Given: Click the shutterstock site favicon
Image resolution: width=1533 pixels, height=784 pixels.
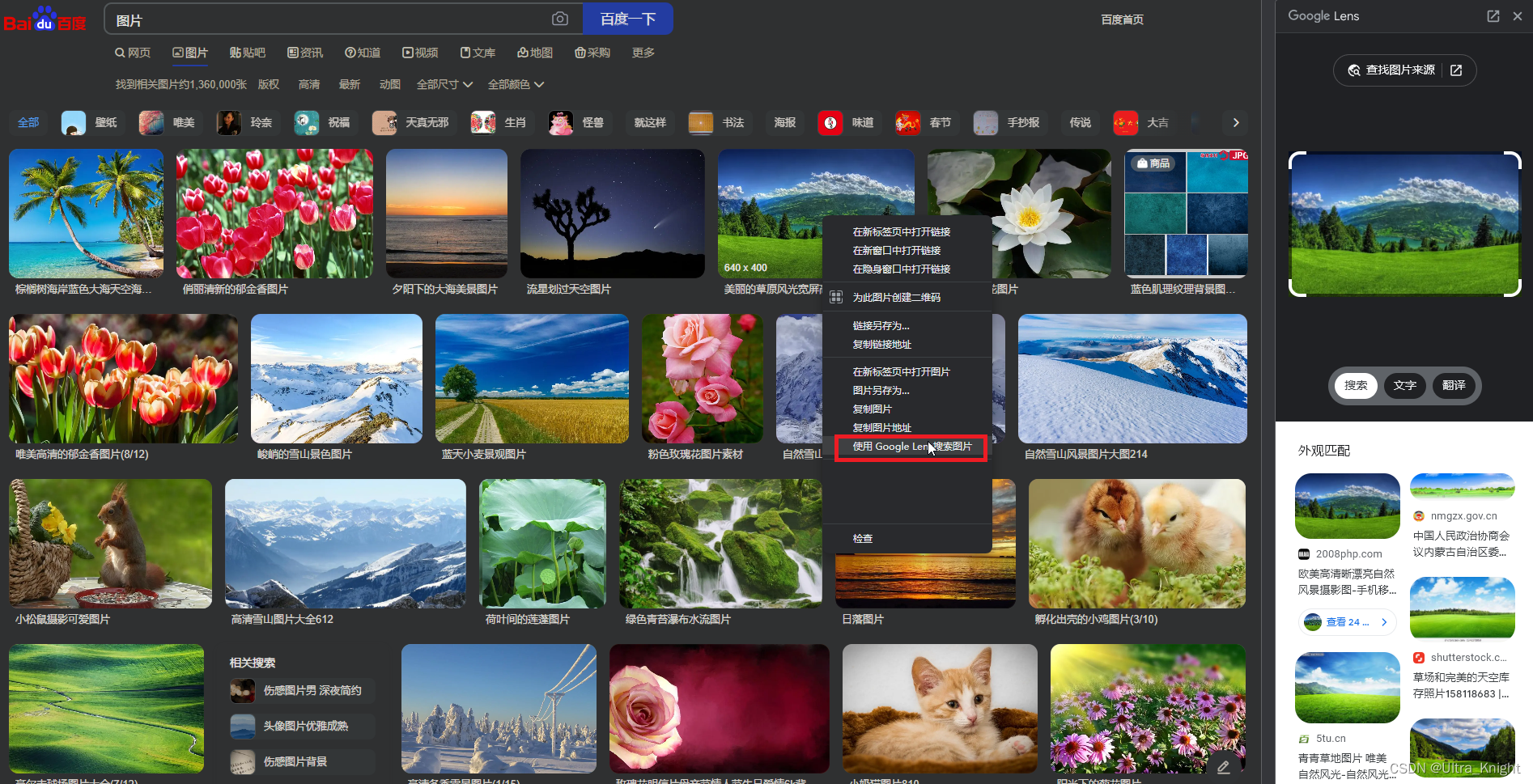Looking at the screenshot, I should point(1419,658).
